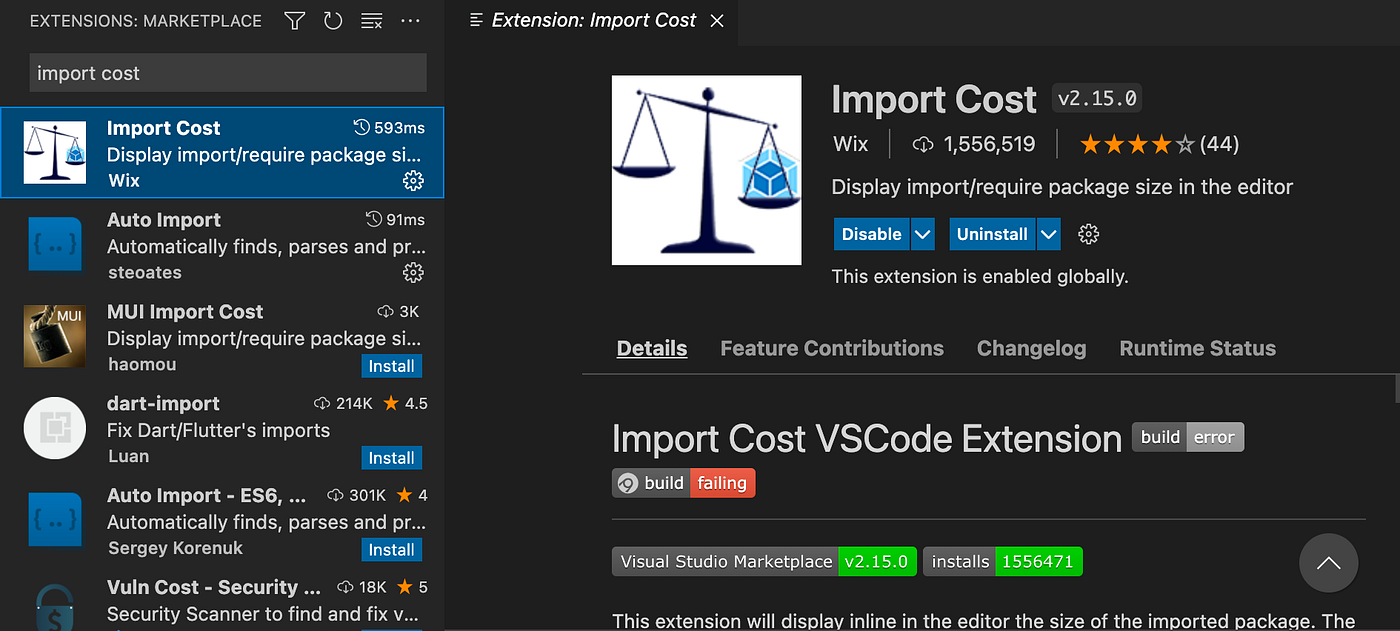Click the Import Cost scales thumbnail in list

click(55, 152)
